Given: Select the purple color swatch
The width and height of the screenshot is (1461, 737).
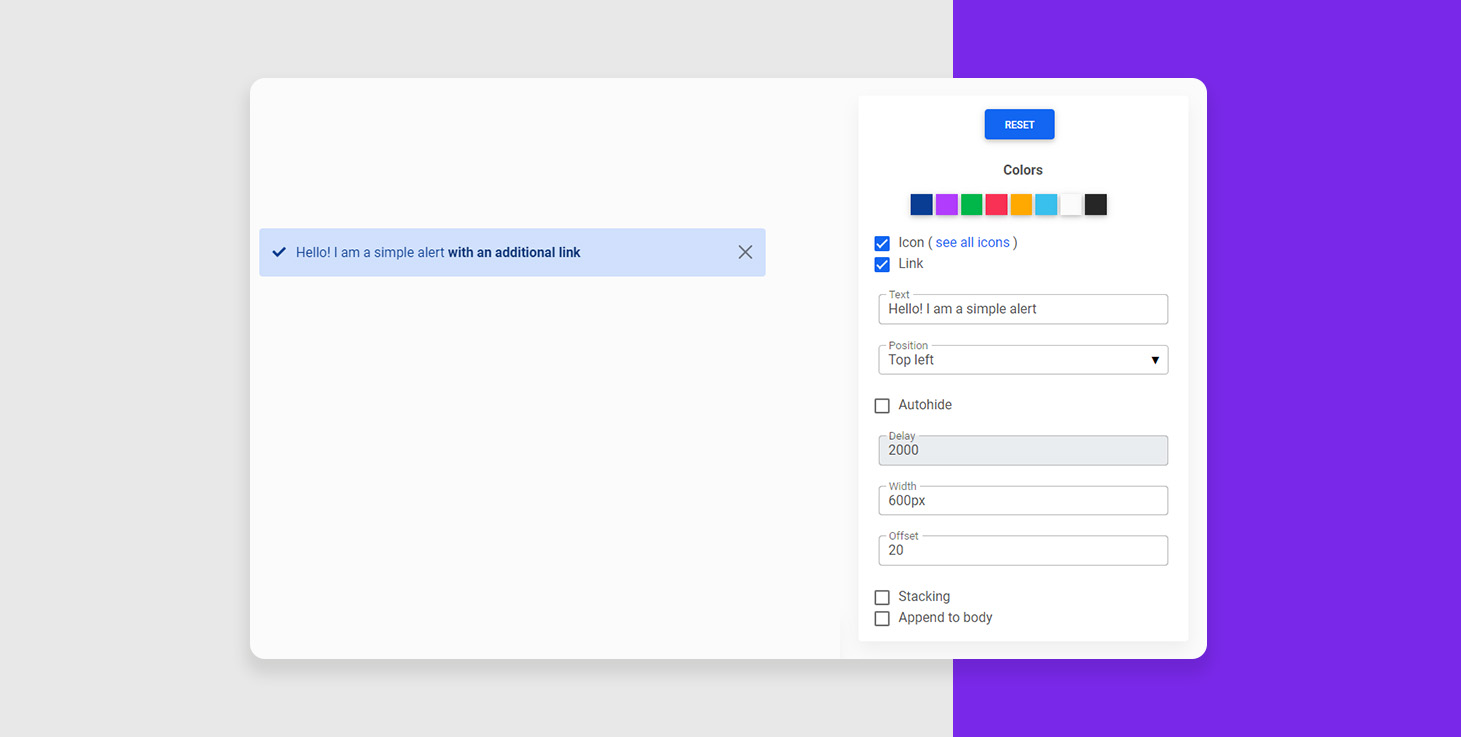Looking at the screenshot, I should click(946, 205).
